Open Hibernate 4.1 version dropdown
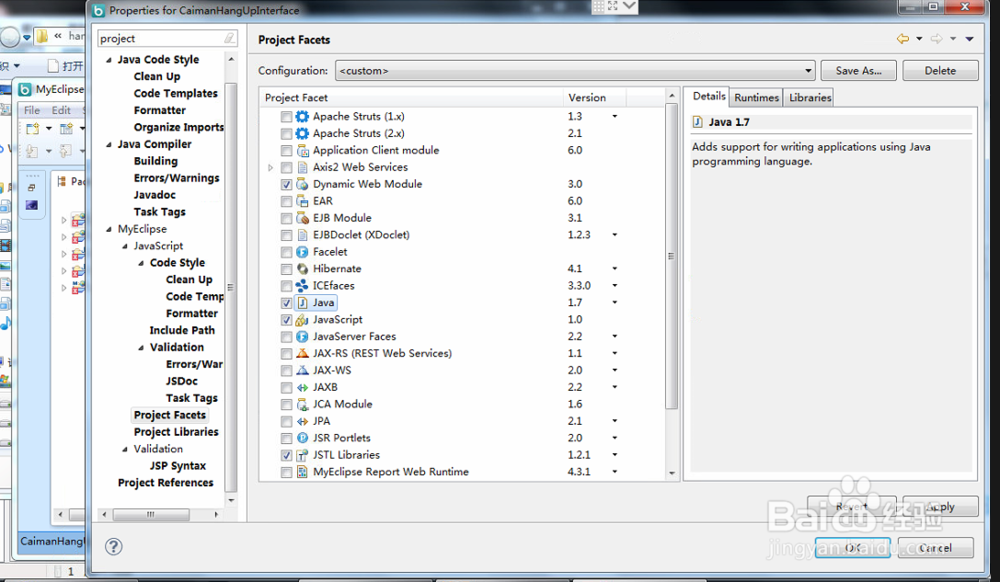Image resolution: width=1000 pixels, height=582 pixels. point(615,268)
